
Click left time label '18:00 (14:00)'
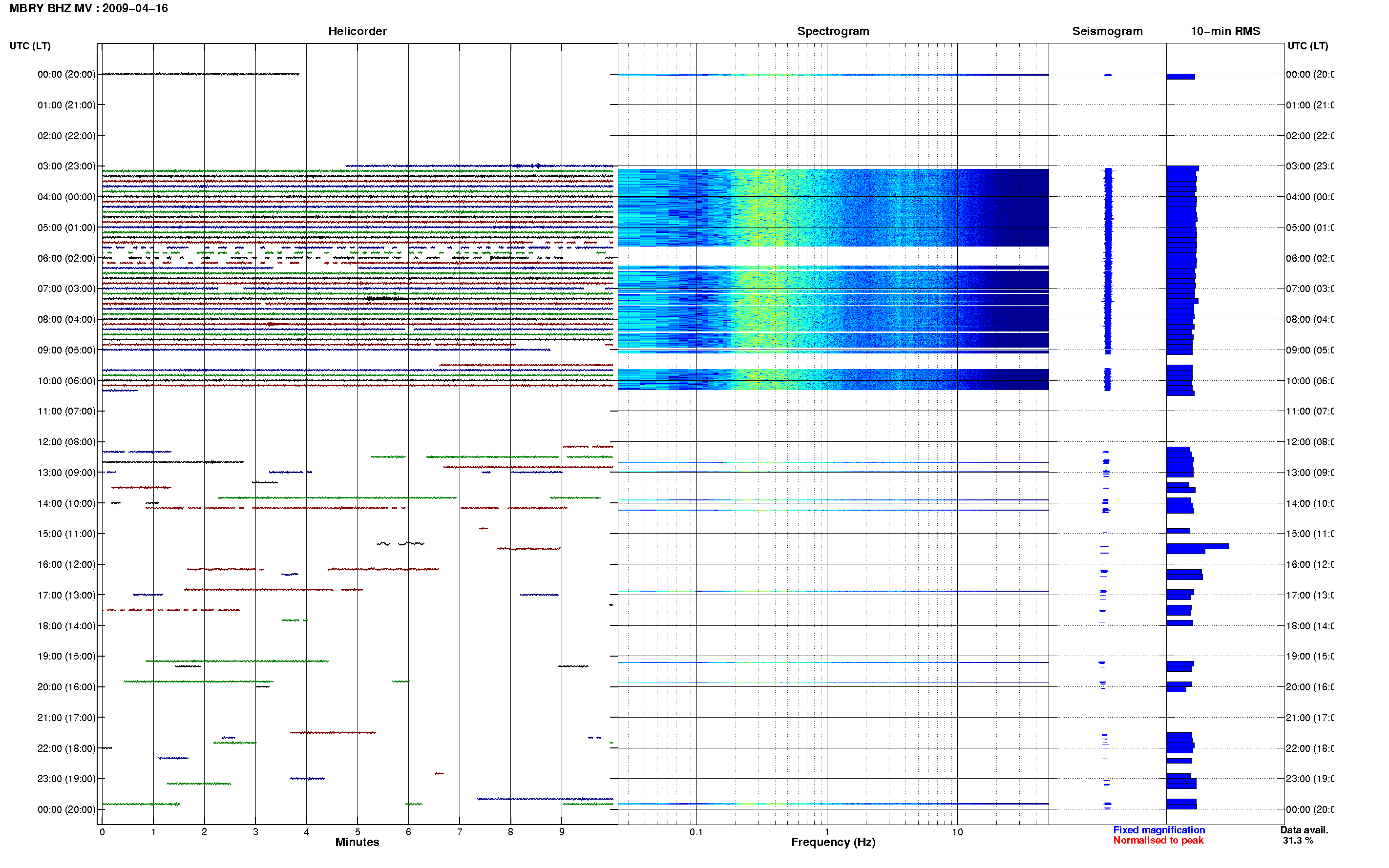pos(66,626)
